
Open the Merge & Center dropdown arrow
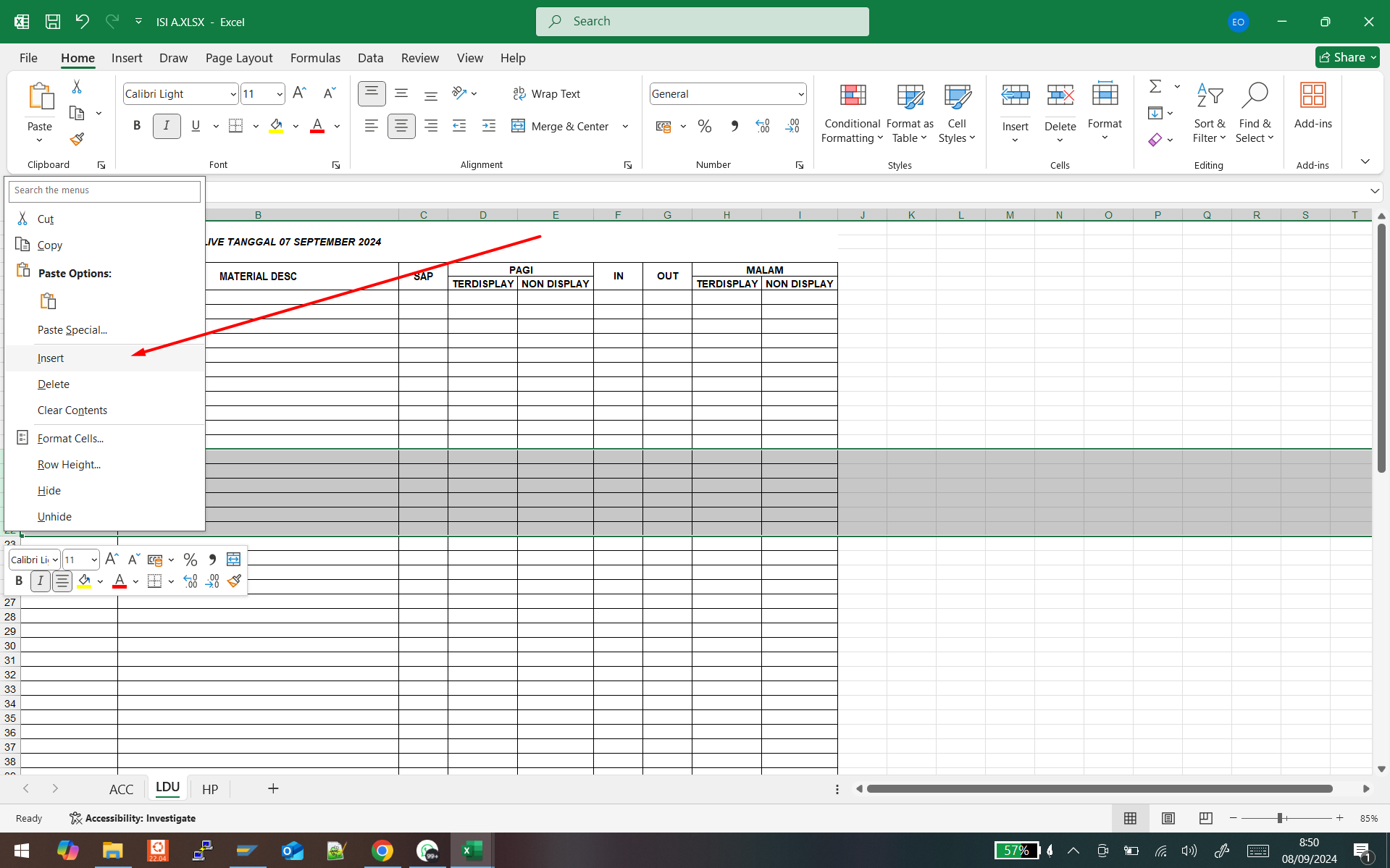625,127
